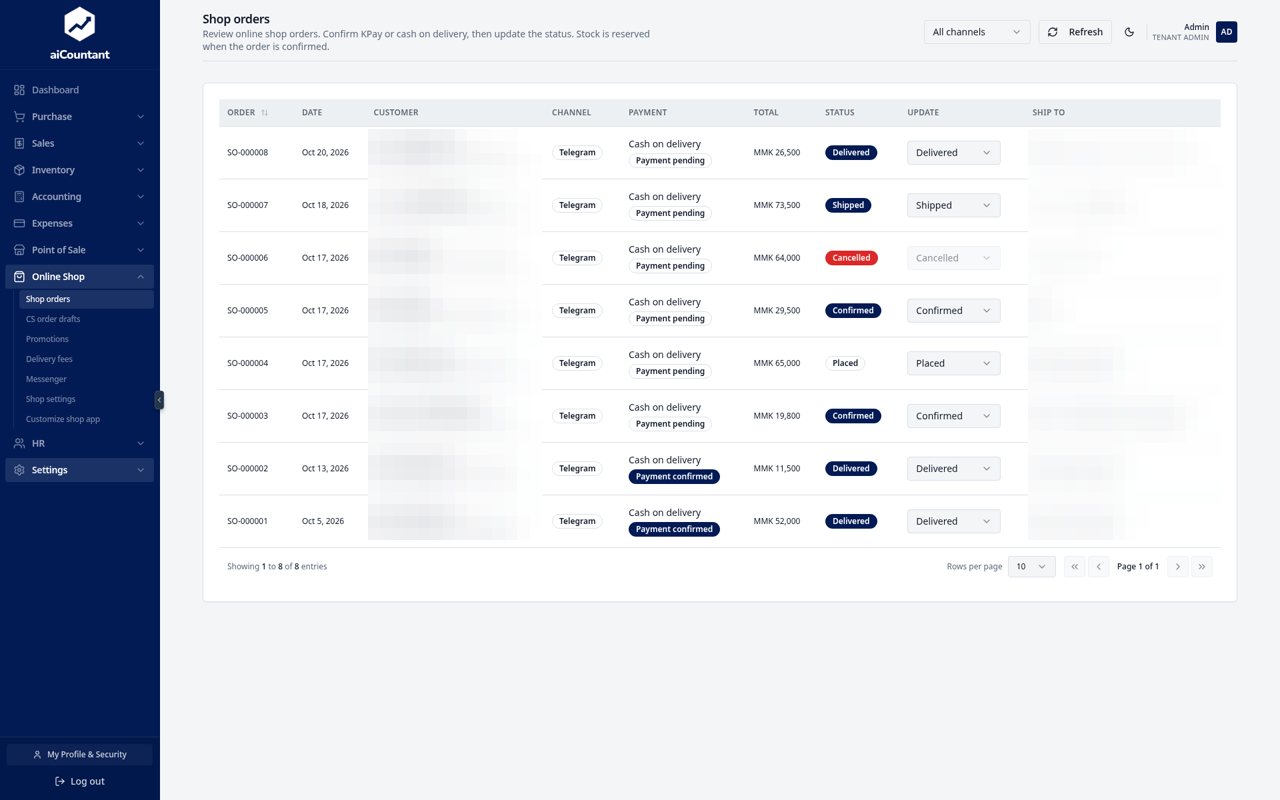Go to the next page of orders
This screenshot has width=1280, height=800.
pos(1178,567)
